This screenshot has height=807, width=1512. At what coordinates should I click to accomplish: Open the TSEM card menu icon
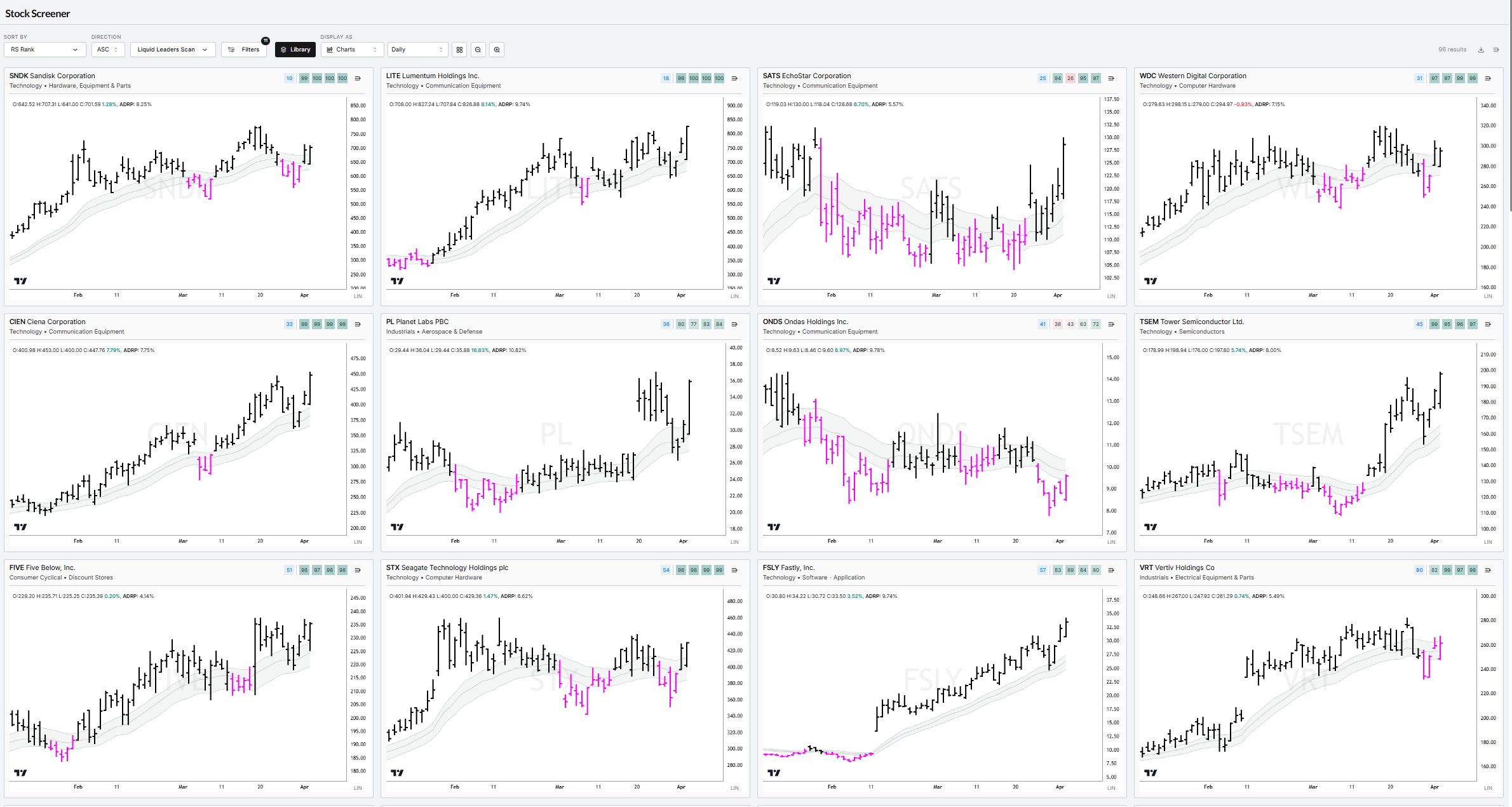1488,324
